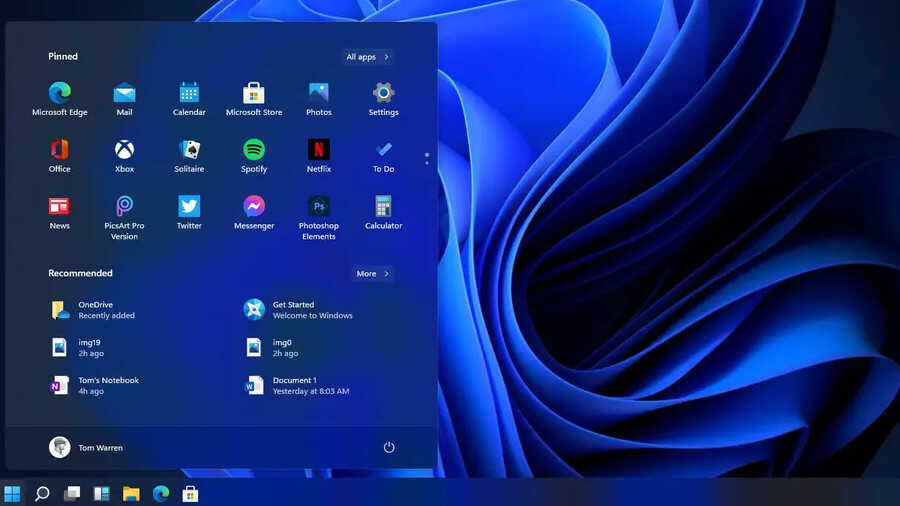Image resolution: width=900 pixels, height=506 pixels.
Task: Open Microsoft Store pinned tile
Action: pyautogui.click(x=254, y=99)
